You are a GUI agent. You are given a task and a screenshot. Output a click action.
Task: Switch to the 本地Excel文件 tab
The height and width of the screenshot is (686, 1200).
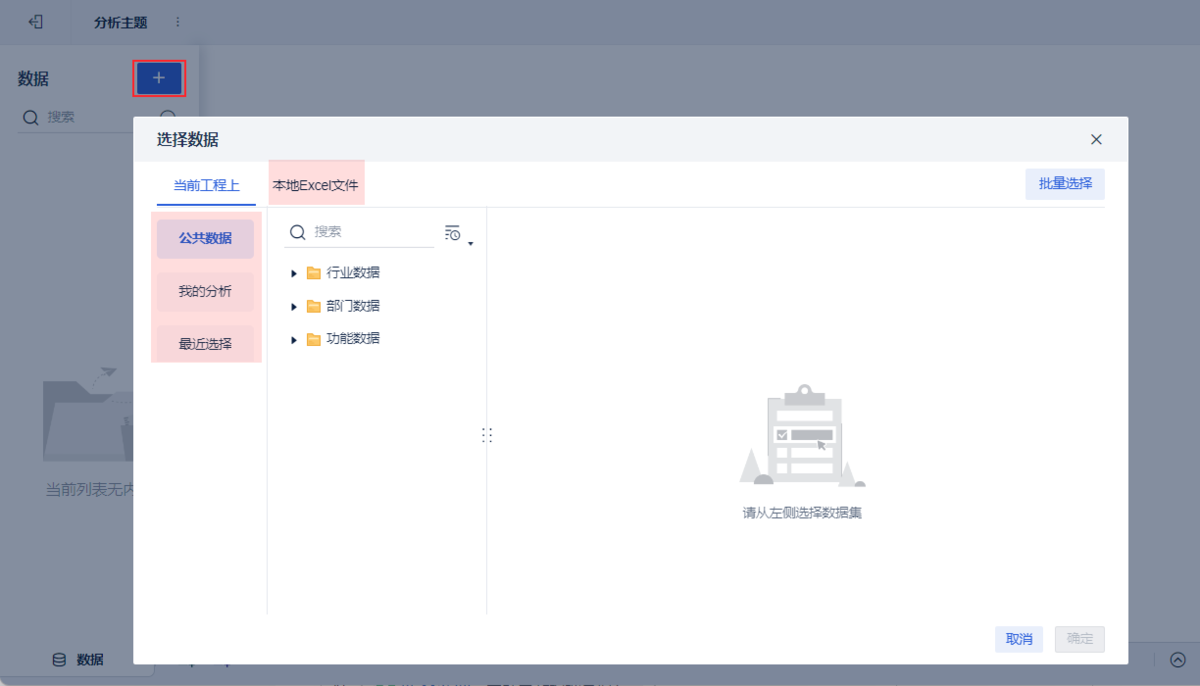316,185
